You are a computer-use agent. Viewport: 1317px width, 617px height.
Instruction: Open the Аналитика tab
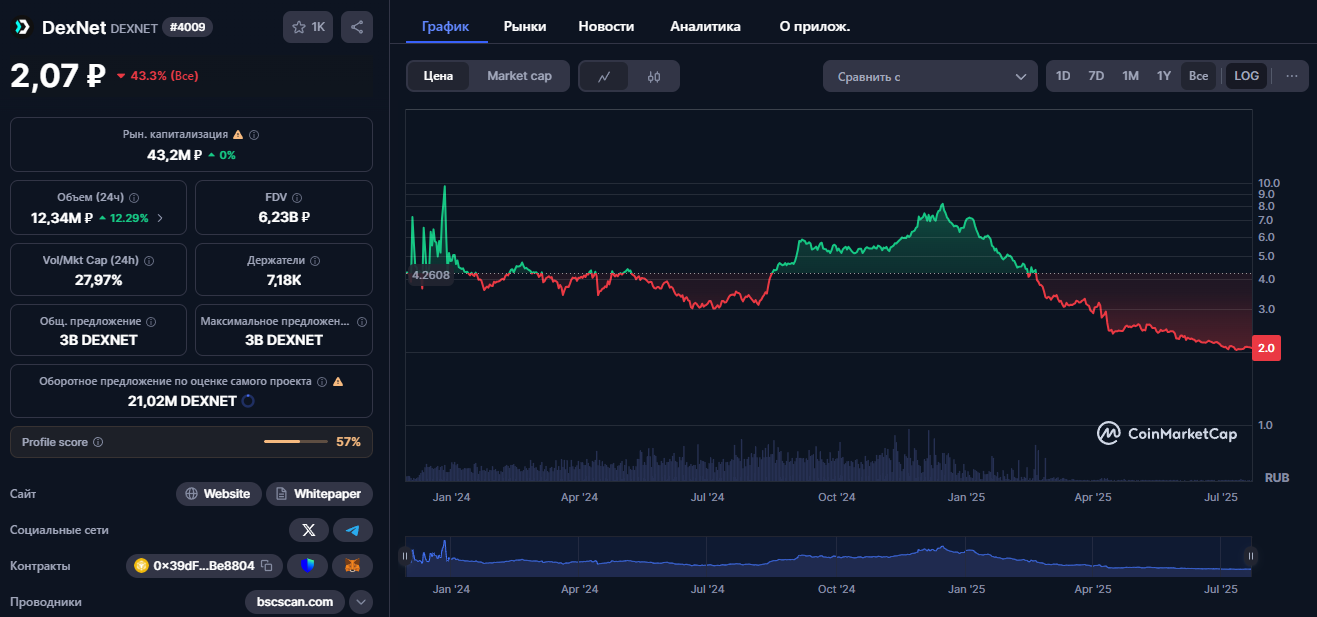(705, 26)
